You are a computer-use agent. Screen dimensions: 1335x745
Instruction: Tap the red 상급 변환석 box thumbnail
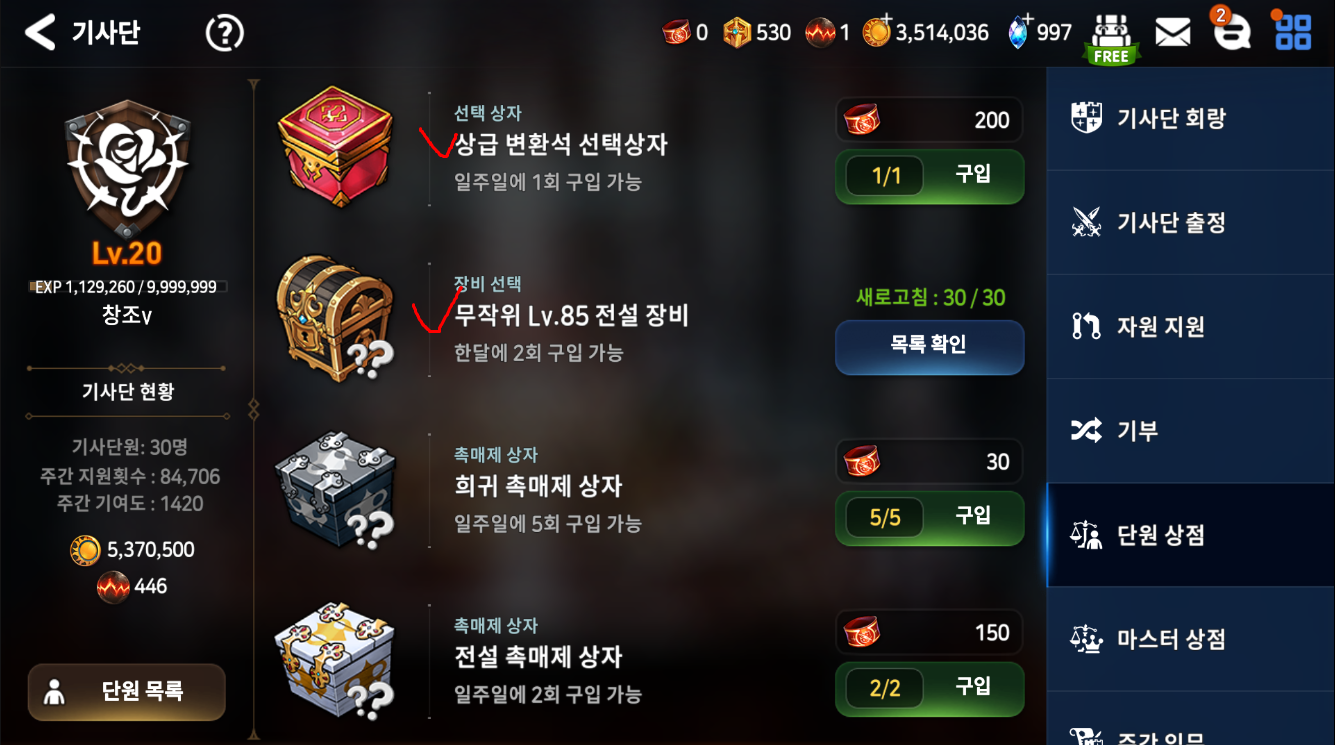[x=335, y=147]
